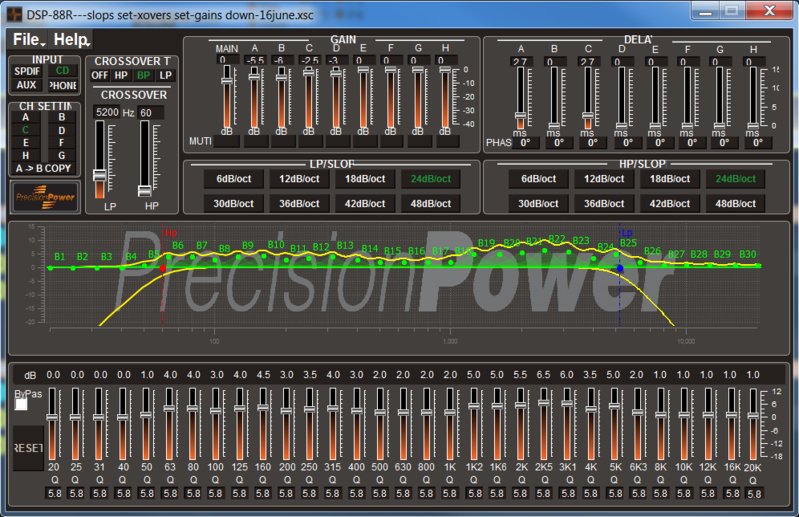Select 12dB/oct LP slope
Screen dimensions: 799x517
tap(299, 179)
